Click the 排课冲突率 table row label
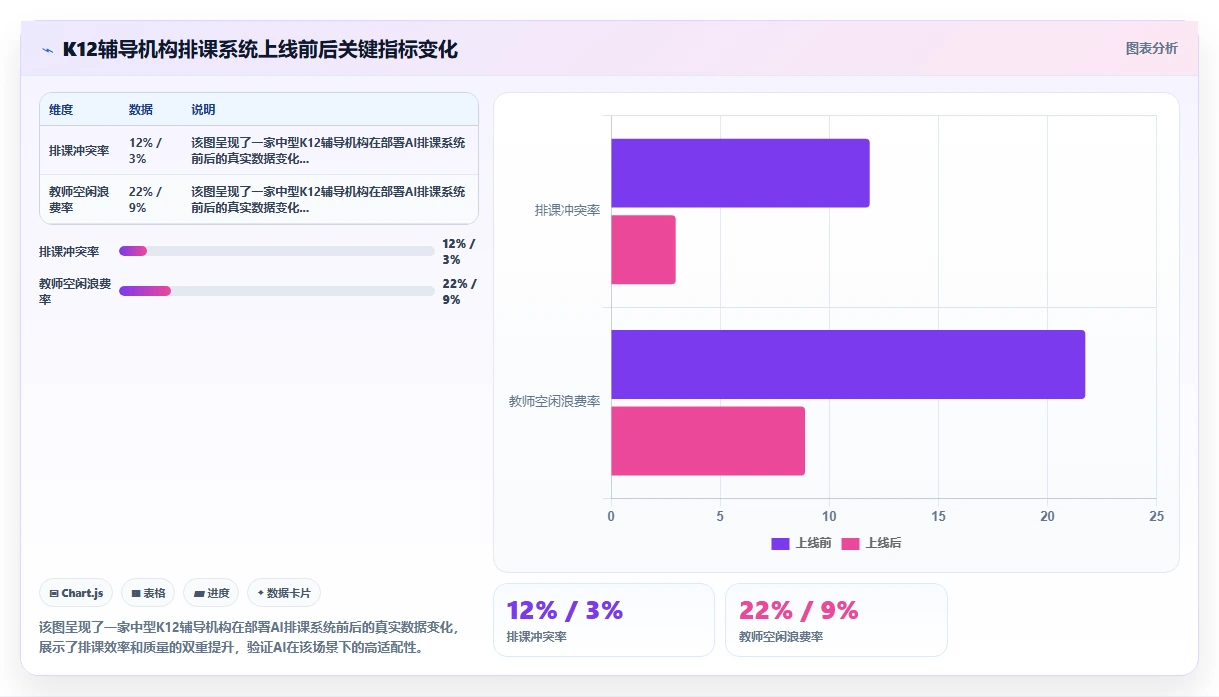Viewport: 1219px width, 697px height. 79,151
